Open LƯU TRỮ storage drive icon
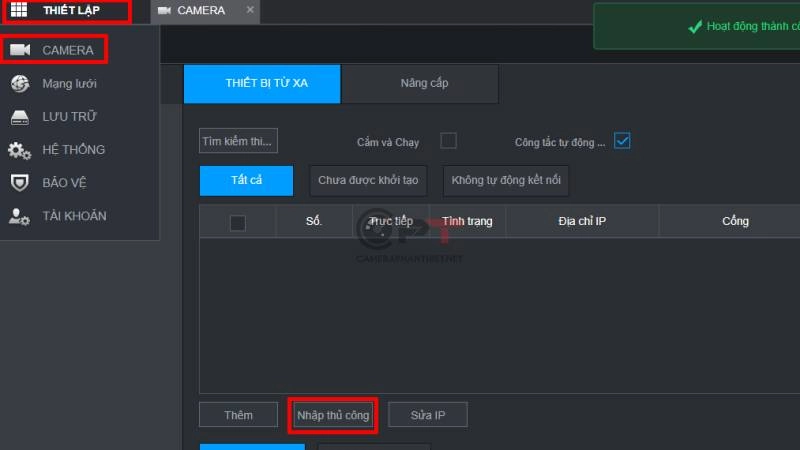The image size is (800, 450). (20, 117)
